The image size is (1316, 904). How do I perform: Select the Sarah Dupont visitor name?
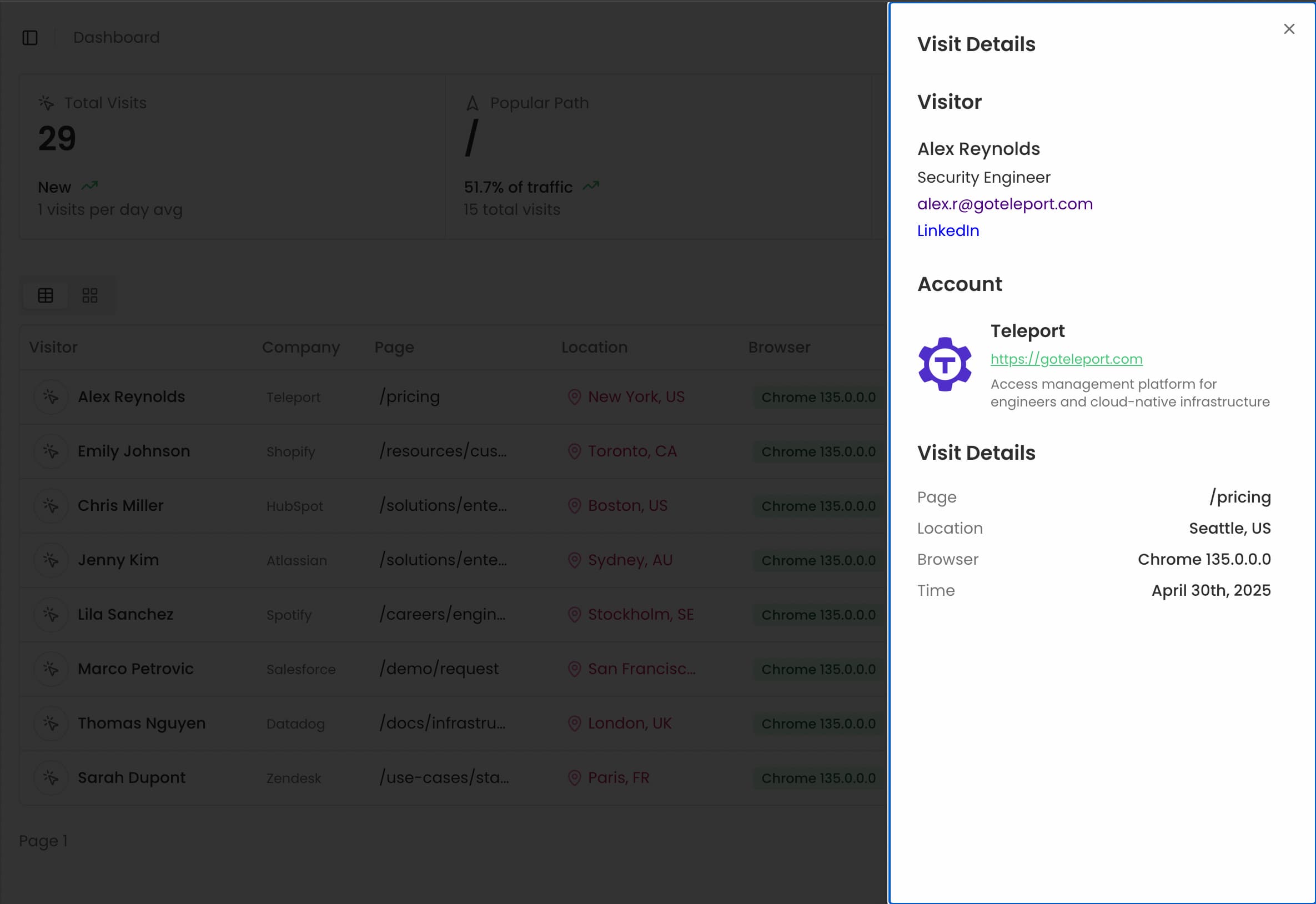132,778
